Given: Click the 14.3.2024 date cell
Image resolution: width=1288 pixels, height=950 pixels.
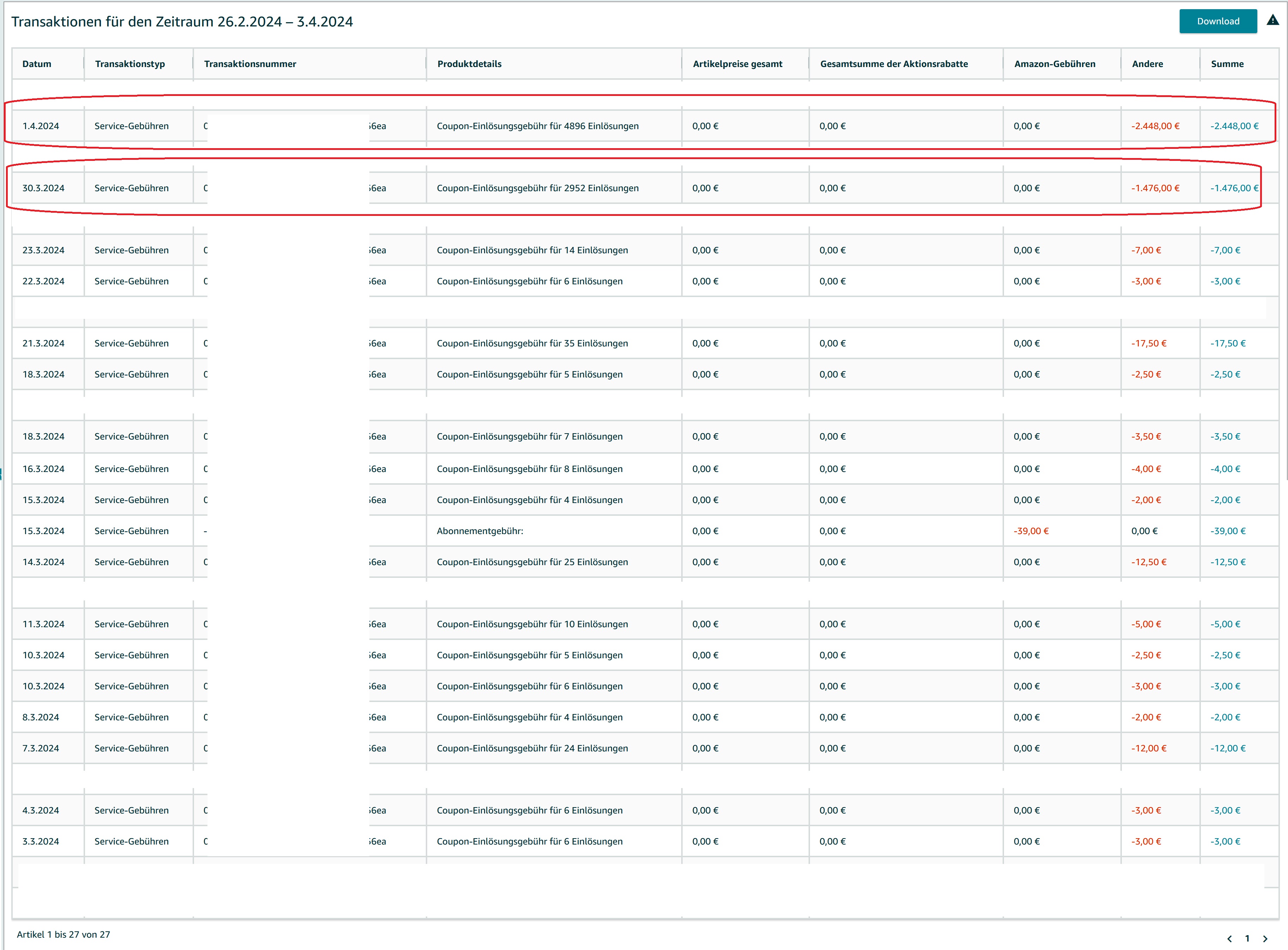Looking at the screenshot, I should (x=43, y=562).
